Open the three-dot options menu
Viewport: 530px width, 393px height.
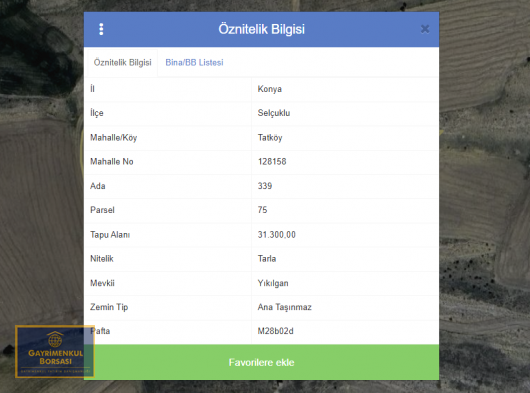pos(101,29)
